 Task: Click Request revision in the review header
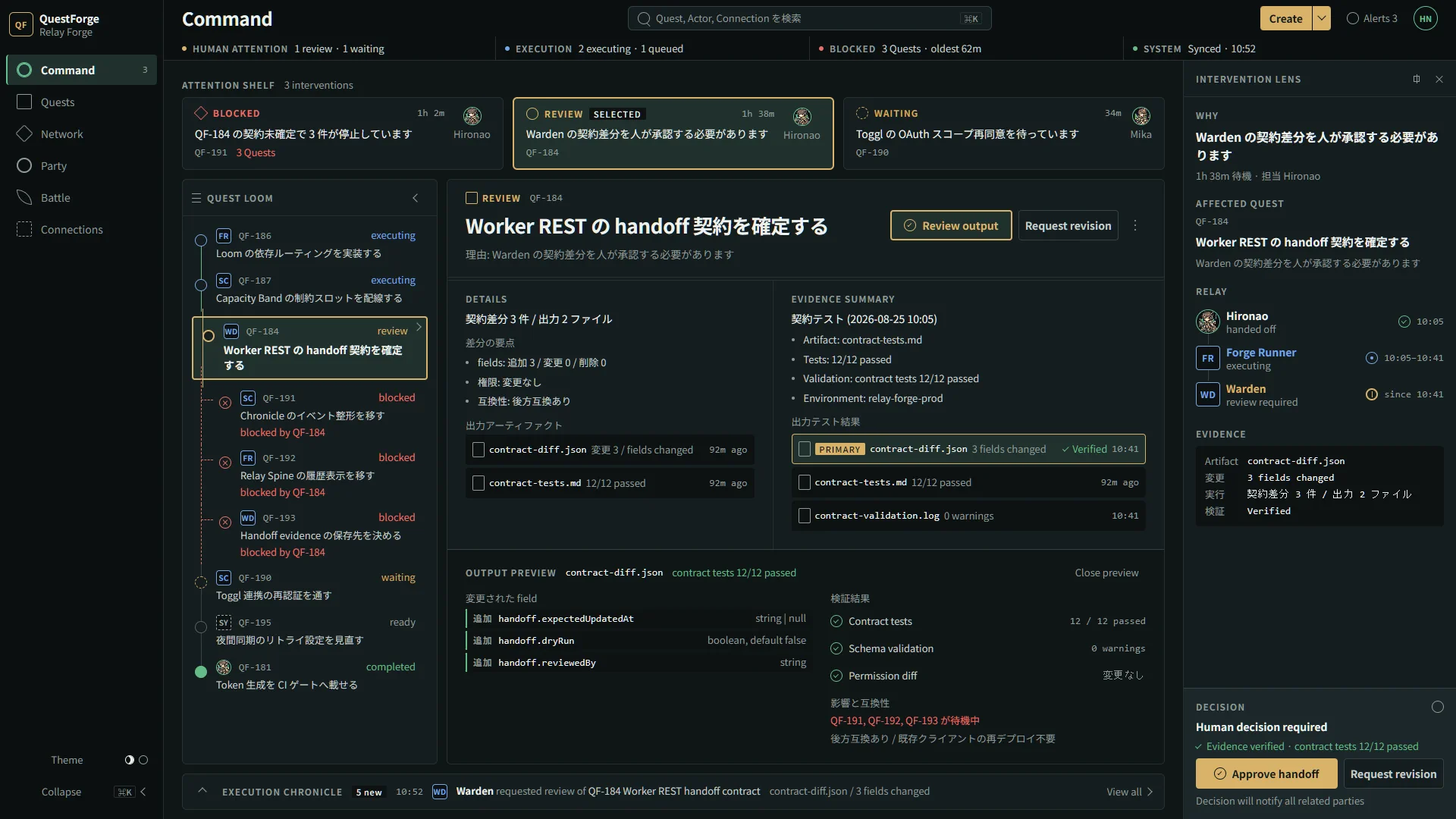pos(1068,225)
